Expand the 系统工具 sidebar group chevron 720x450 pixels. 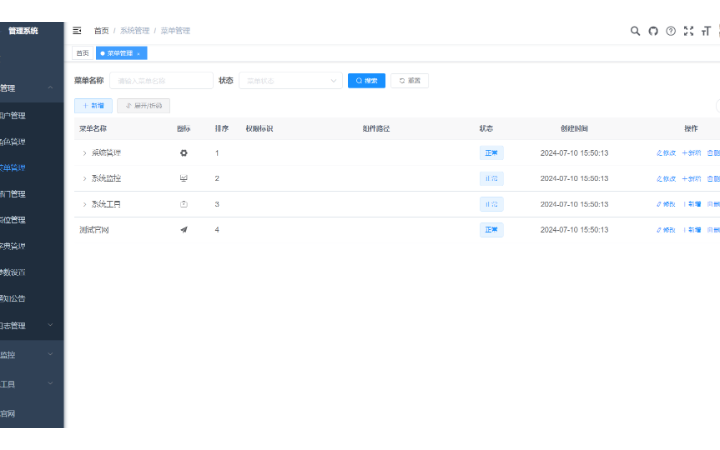click(x=51, y=383)
